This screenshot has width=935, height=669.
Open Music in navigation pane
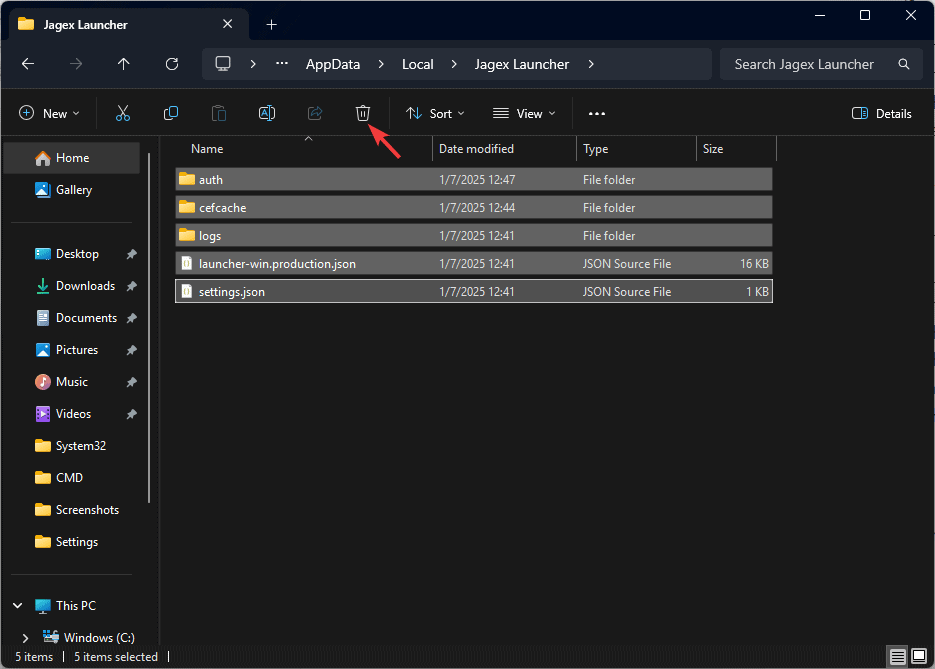click(x=72, y=382)
